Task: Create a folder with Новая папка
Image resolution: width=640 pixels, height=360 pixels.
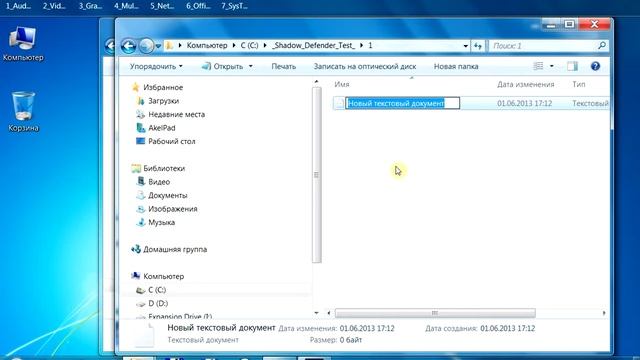Action: (x=456, y=67)
